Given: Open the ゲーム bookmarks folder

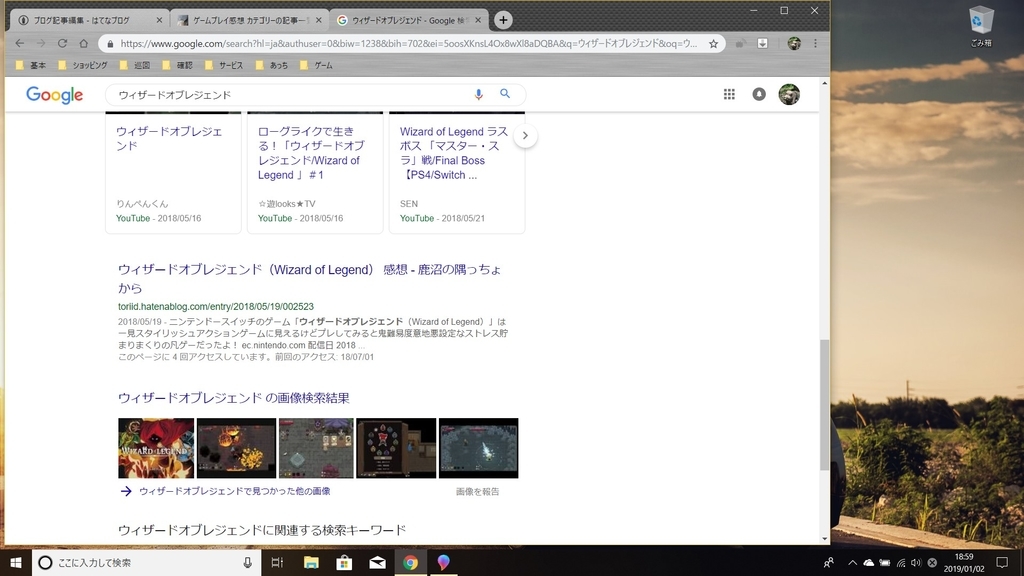Looking at the screenshot, I should pyautogui.click(x=316, y=65).
